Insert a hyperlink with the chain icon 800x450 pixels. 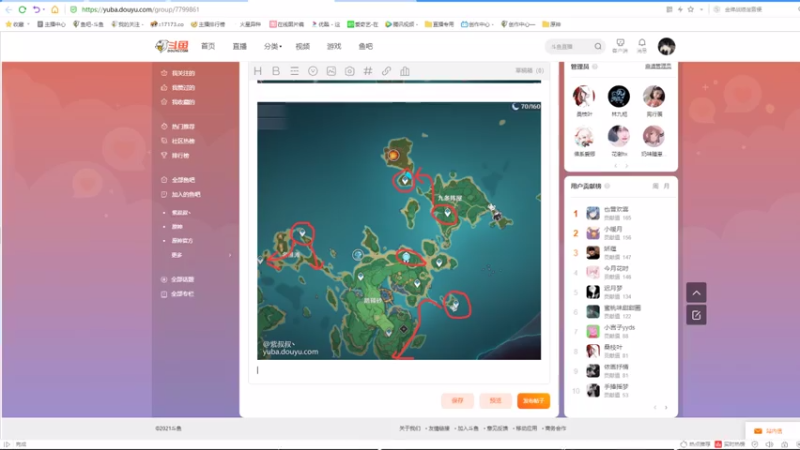pyautogui.click(x=386, y=71)
